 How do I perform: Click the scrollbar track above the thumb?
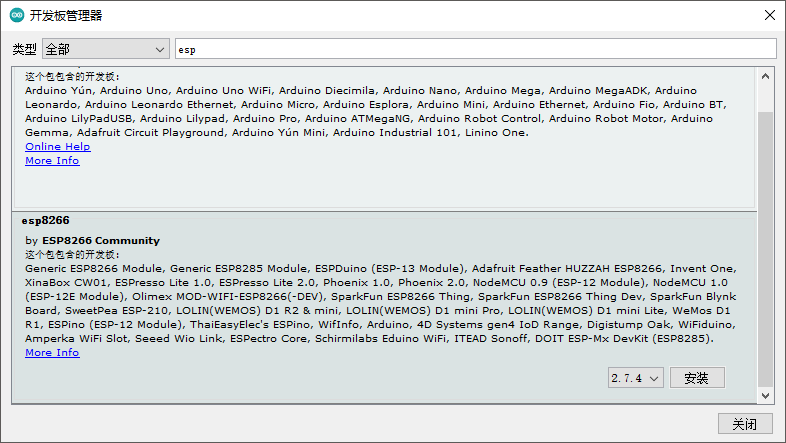[766, 97]
